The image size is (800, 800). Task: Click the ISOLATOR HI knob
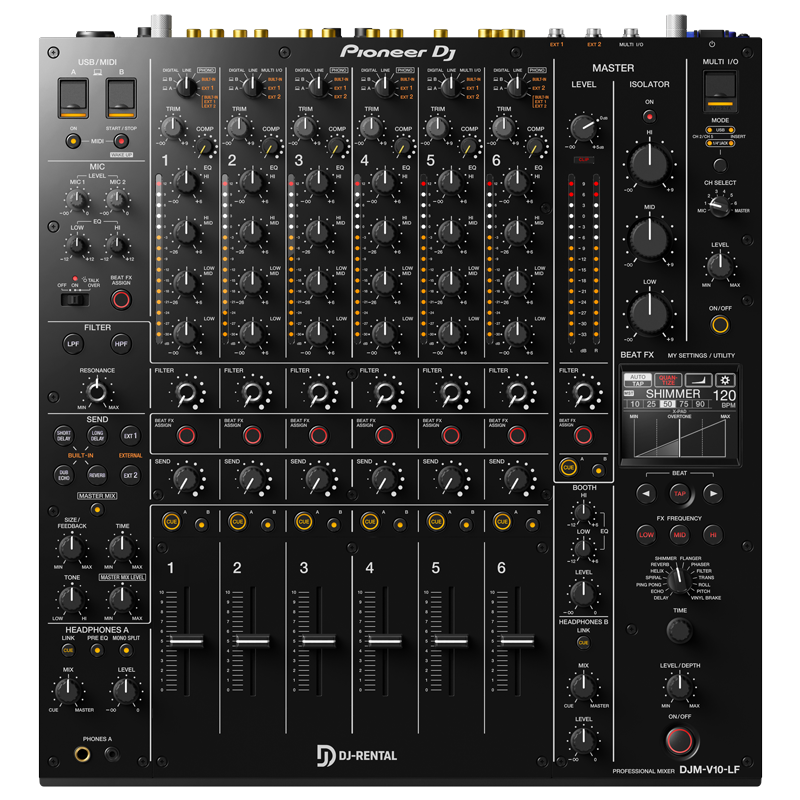(649, 164)
